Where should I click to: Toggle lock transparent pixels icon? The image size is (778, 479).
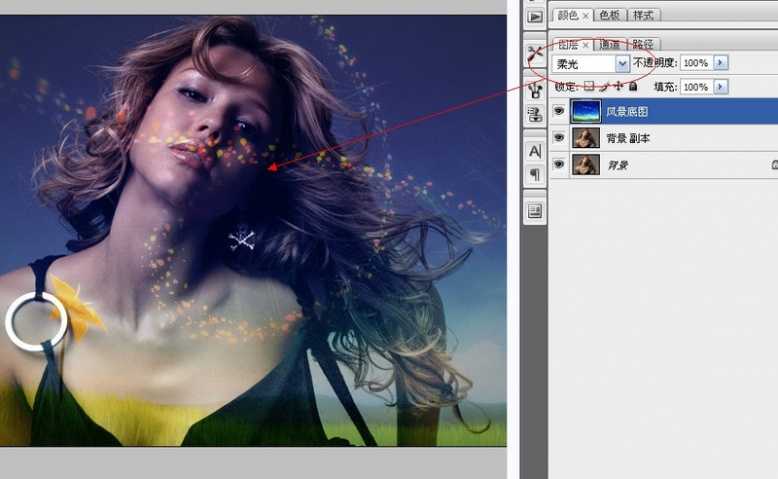pyautogui.click(x=589, y=86)
